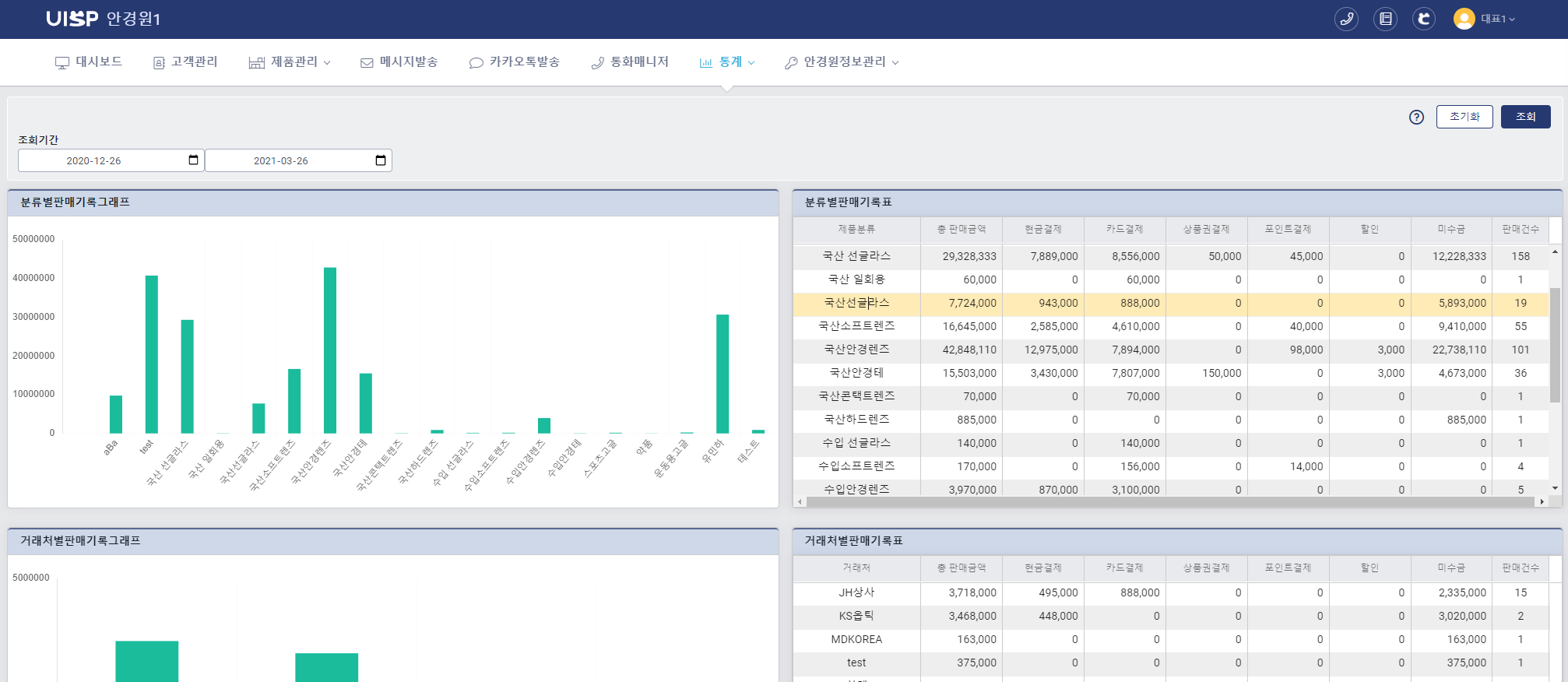The height and width of the screenshot is (682, 1568).
Task: Select the 국산안경테 row
Action: (1171, 373)
